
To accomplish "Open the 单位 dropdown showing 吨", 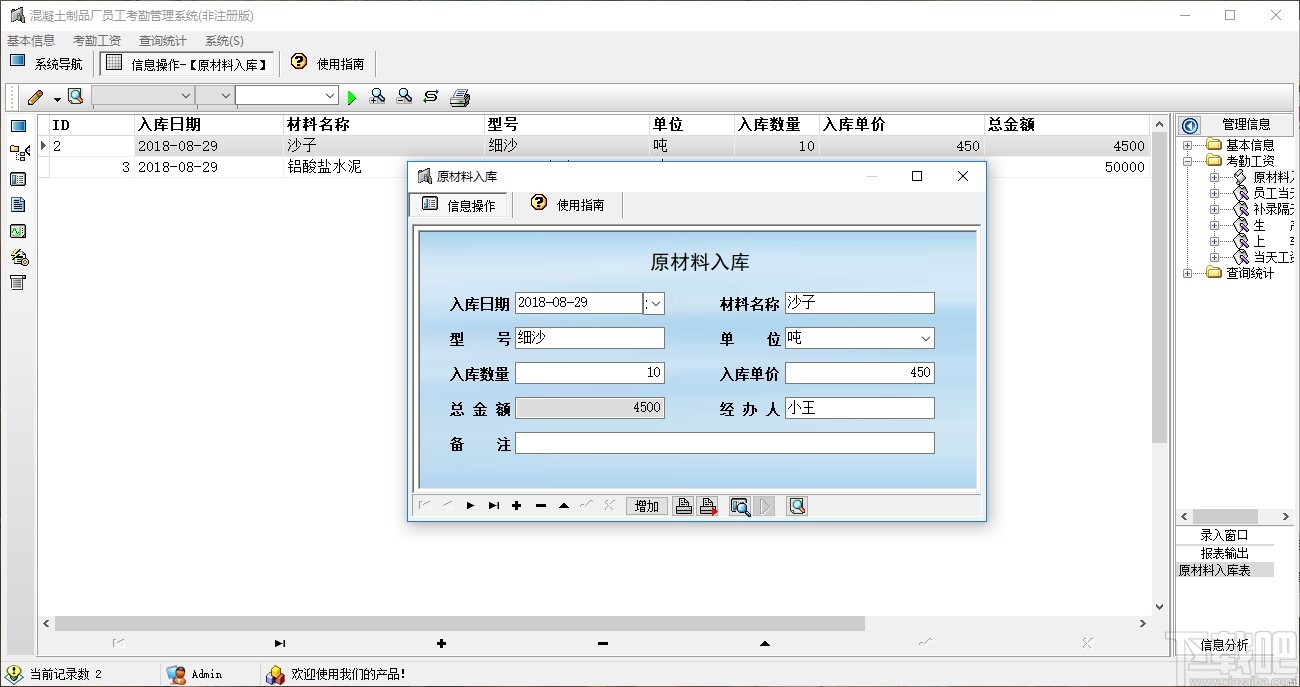I will (x=925, y=338).
